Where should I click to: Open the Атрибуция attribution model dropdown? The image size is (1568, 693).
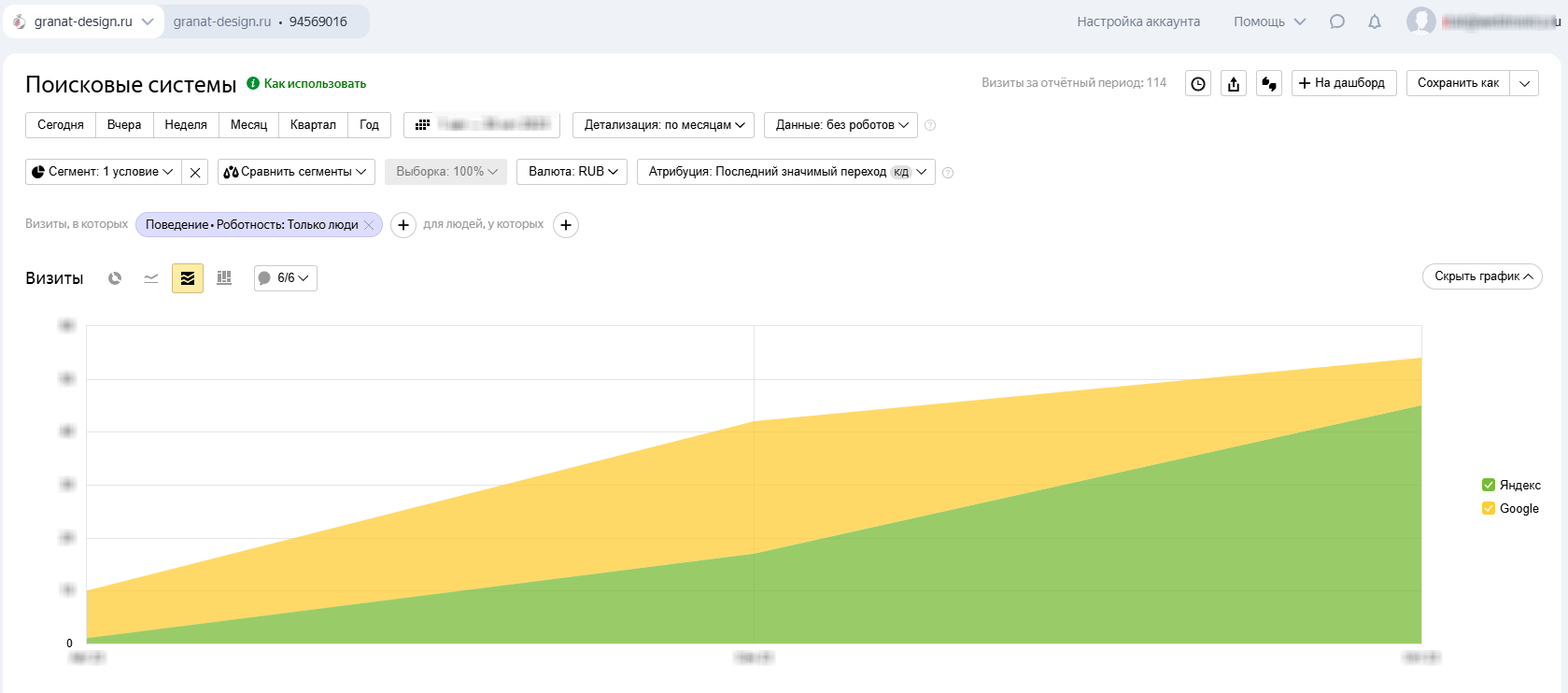[x=785, y=172]
